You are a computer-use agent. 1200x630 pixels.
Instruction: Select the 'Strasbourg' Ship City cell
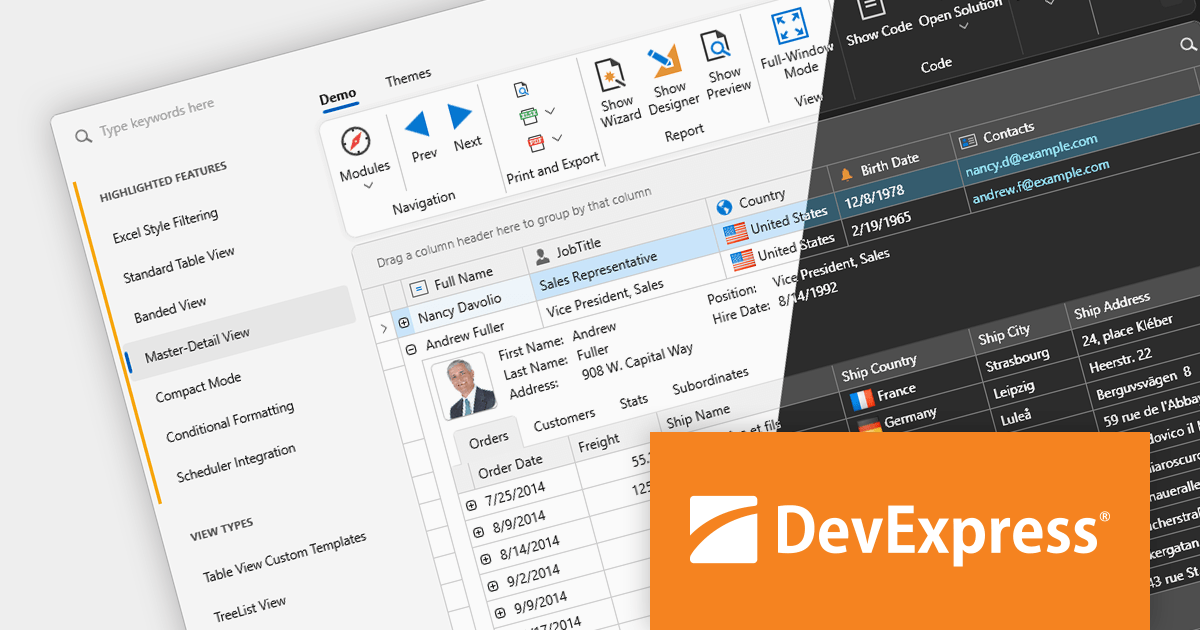tap(1017, 361)
